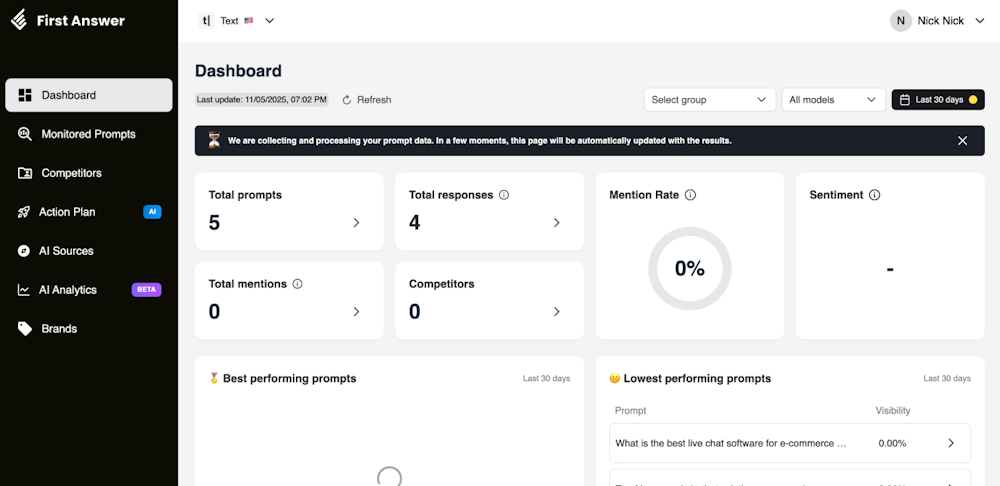Click the Sentiment info icon
The width and height of the screenshot is (1000, 486).
point(875,195)
